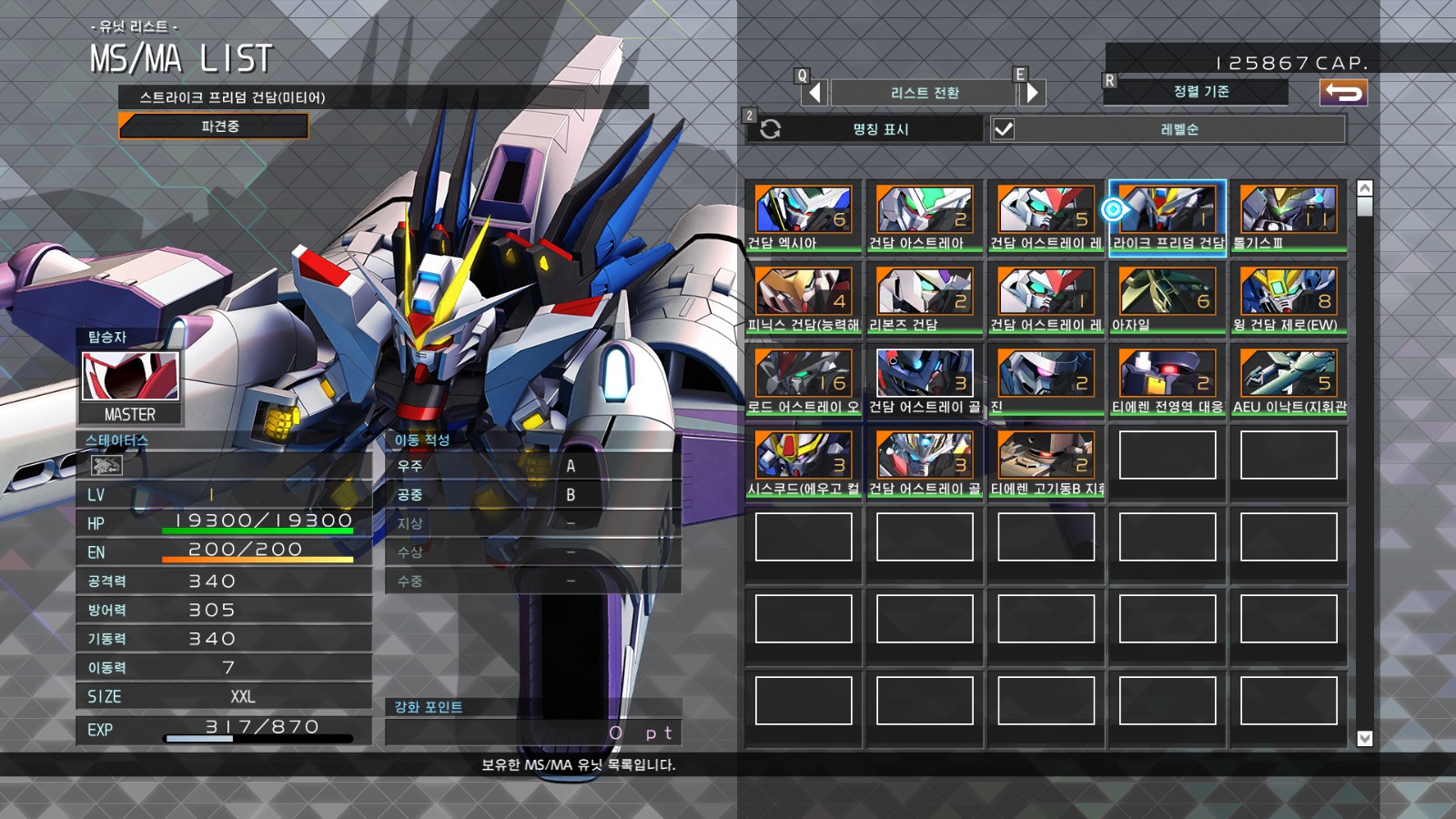
Task: Select 건담 어스트레이 골 level 3 in third row
Action: (x=925, y=381)
